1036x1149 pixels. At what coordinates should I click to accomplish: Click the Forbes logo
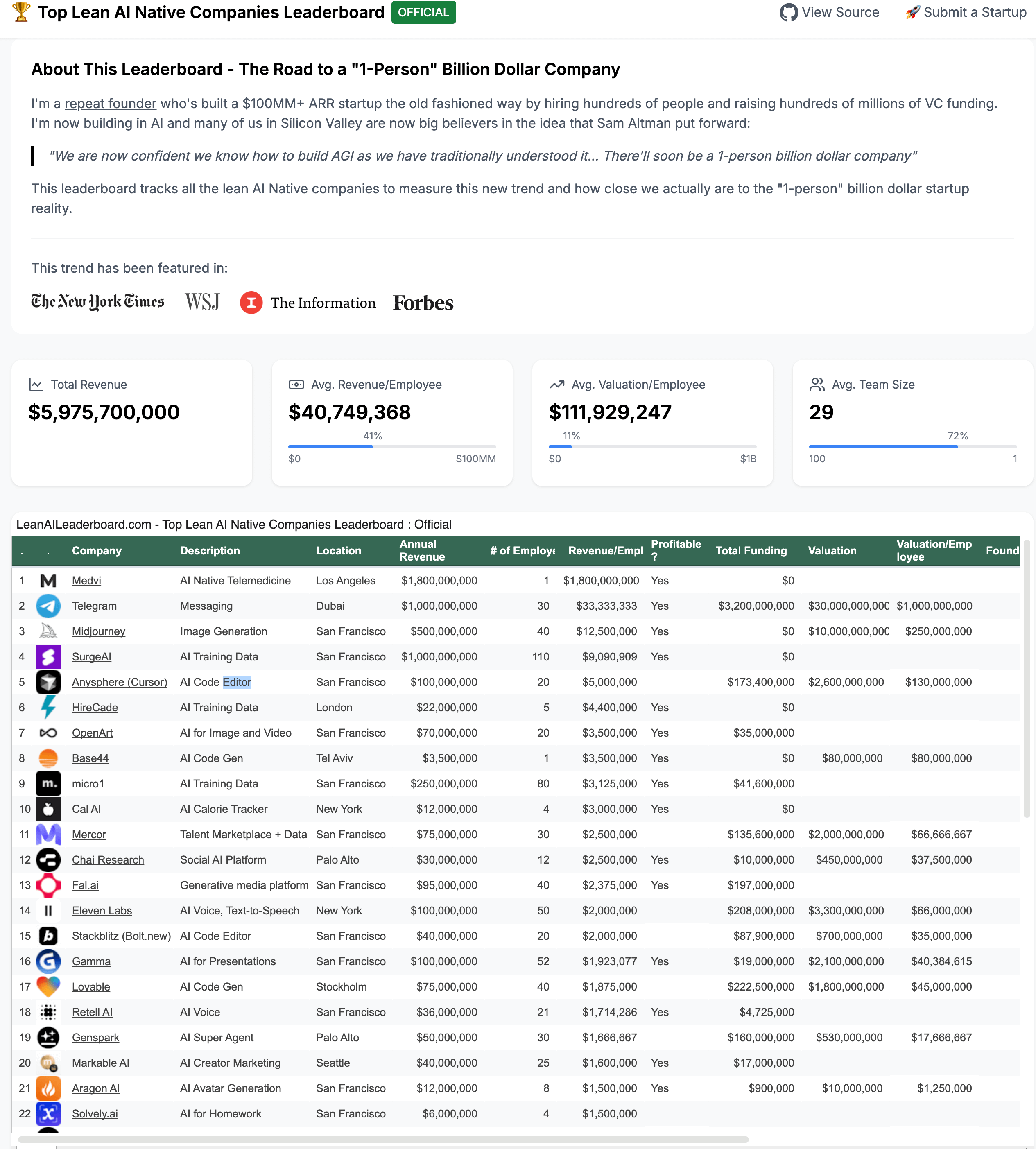pos(423,303)
